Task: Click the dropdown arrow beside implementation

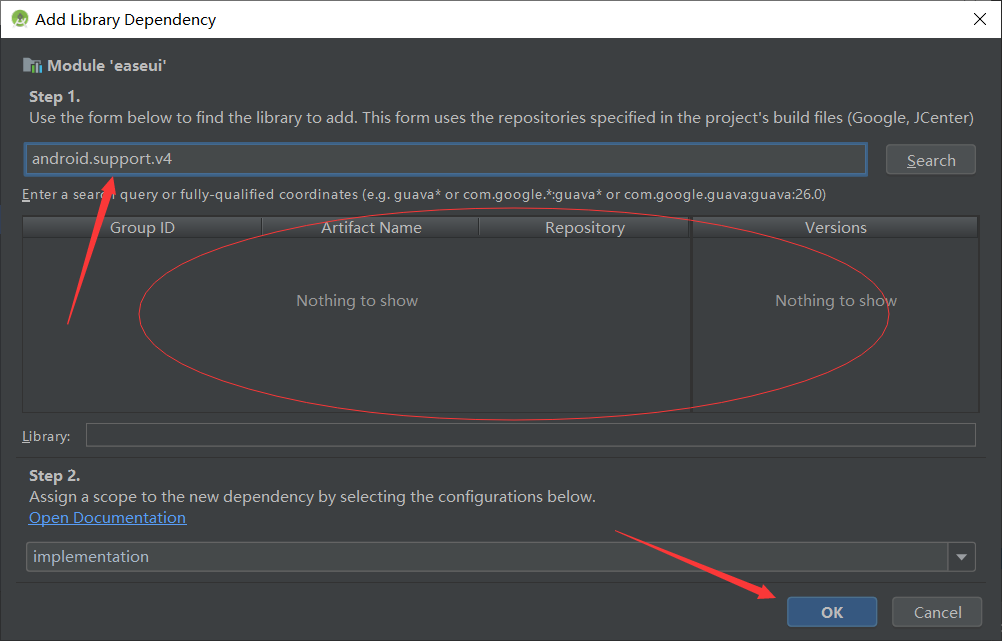Action: coord(960,556)
